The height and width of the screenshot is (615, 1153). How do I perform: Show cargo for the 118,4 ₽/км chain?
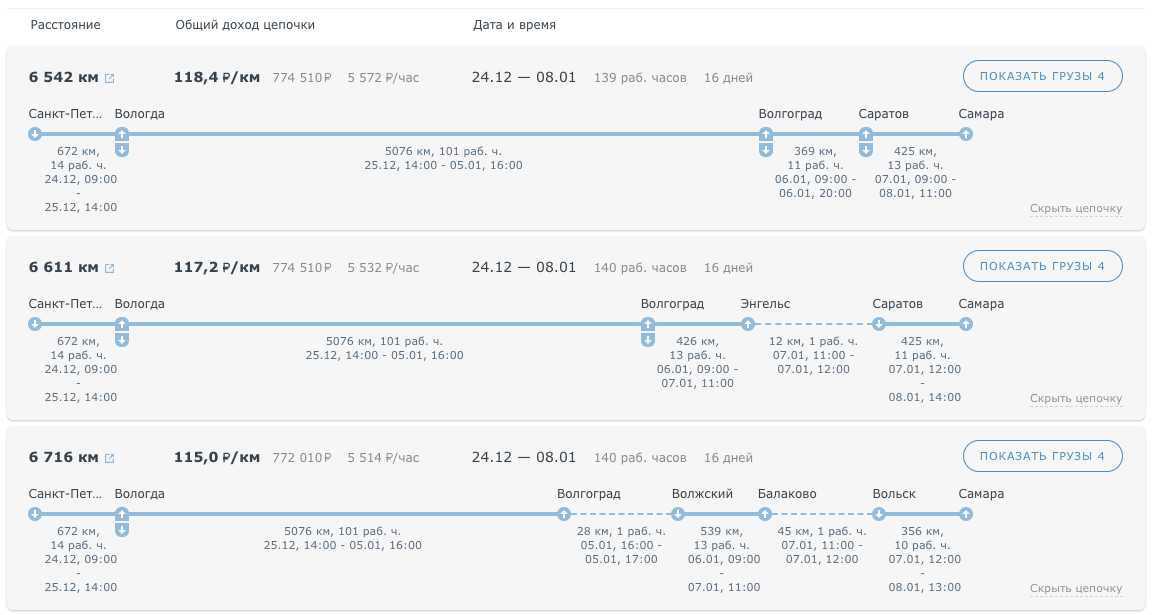point(1042,76)
